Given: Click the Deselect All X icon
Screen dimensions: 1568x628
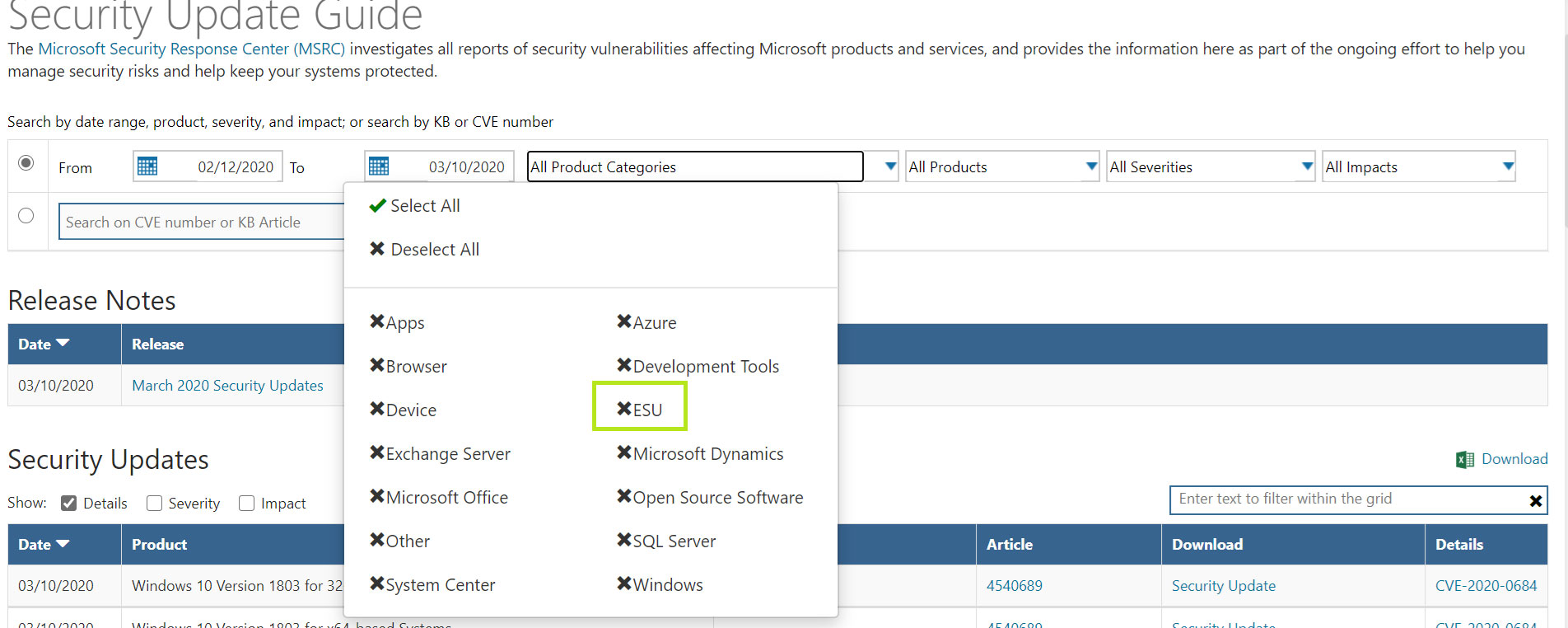Looking at the screenshot, I should tap(377, 249).
